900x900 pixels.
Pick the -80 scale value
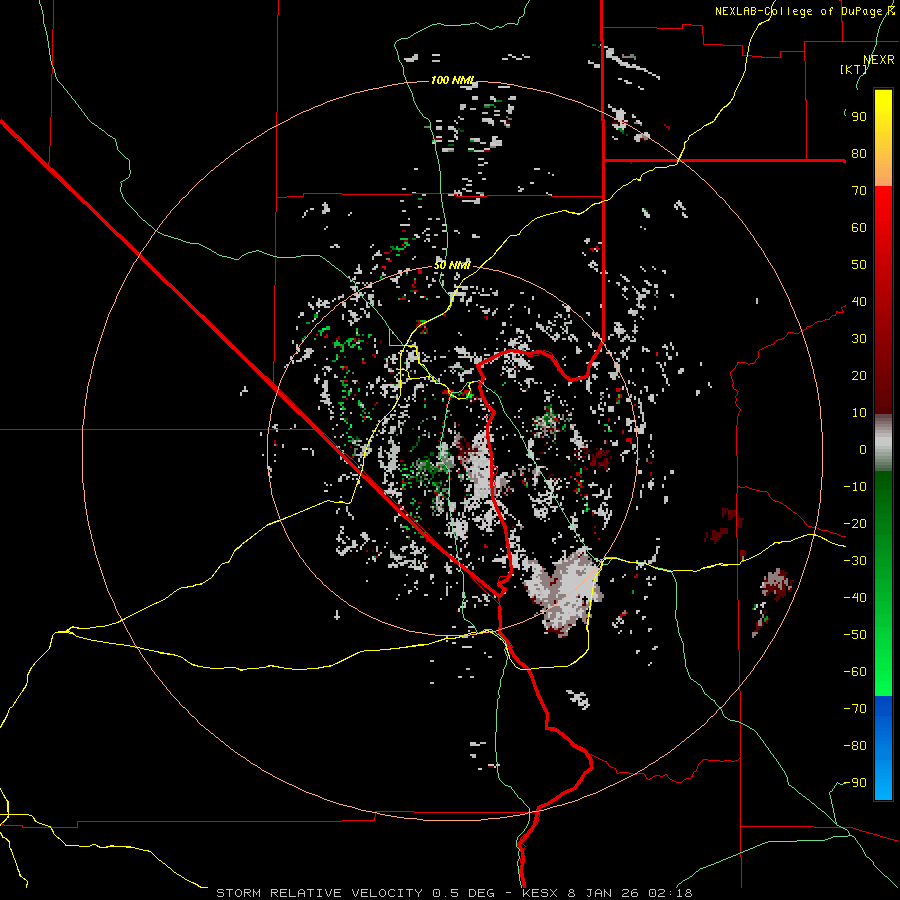[855, 746]
